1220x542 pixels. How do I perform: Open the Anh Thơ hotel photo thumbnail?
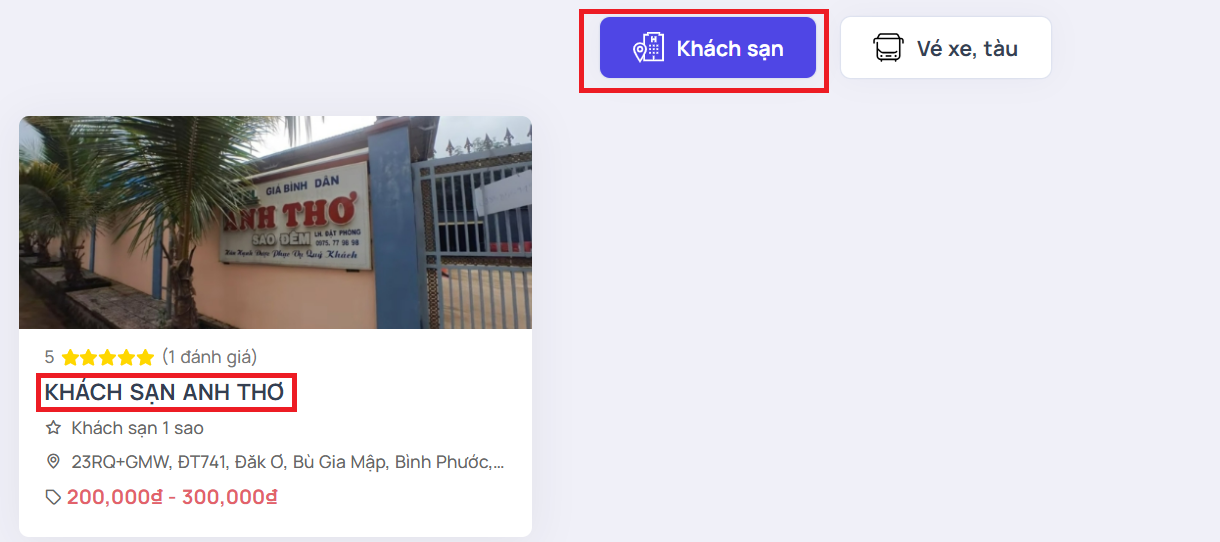276,222
